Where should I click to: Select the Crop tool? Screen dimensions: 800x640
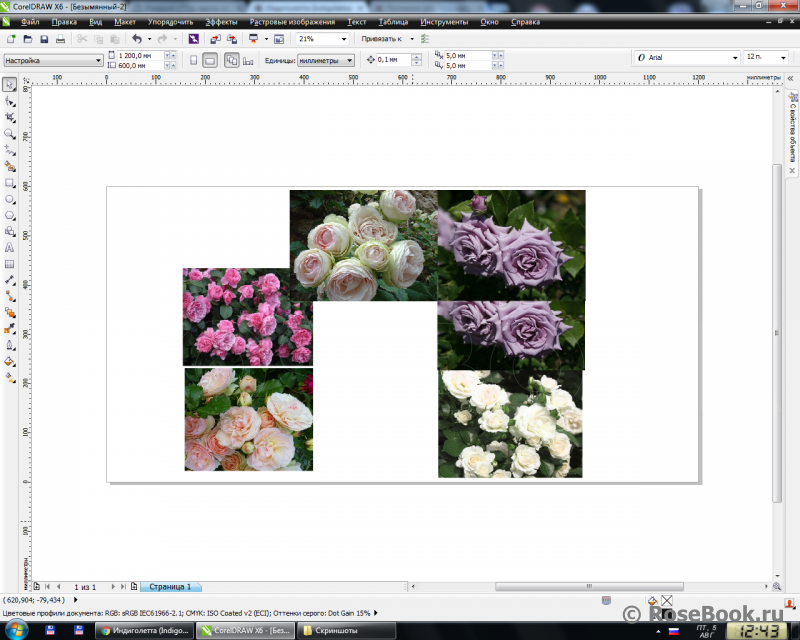pos(10,117)
